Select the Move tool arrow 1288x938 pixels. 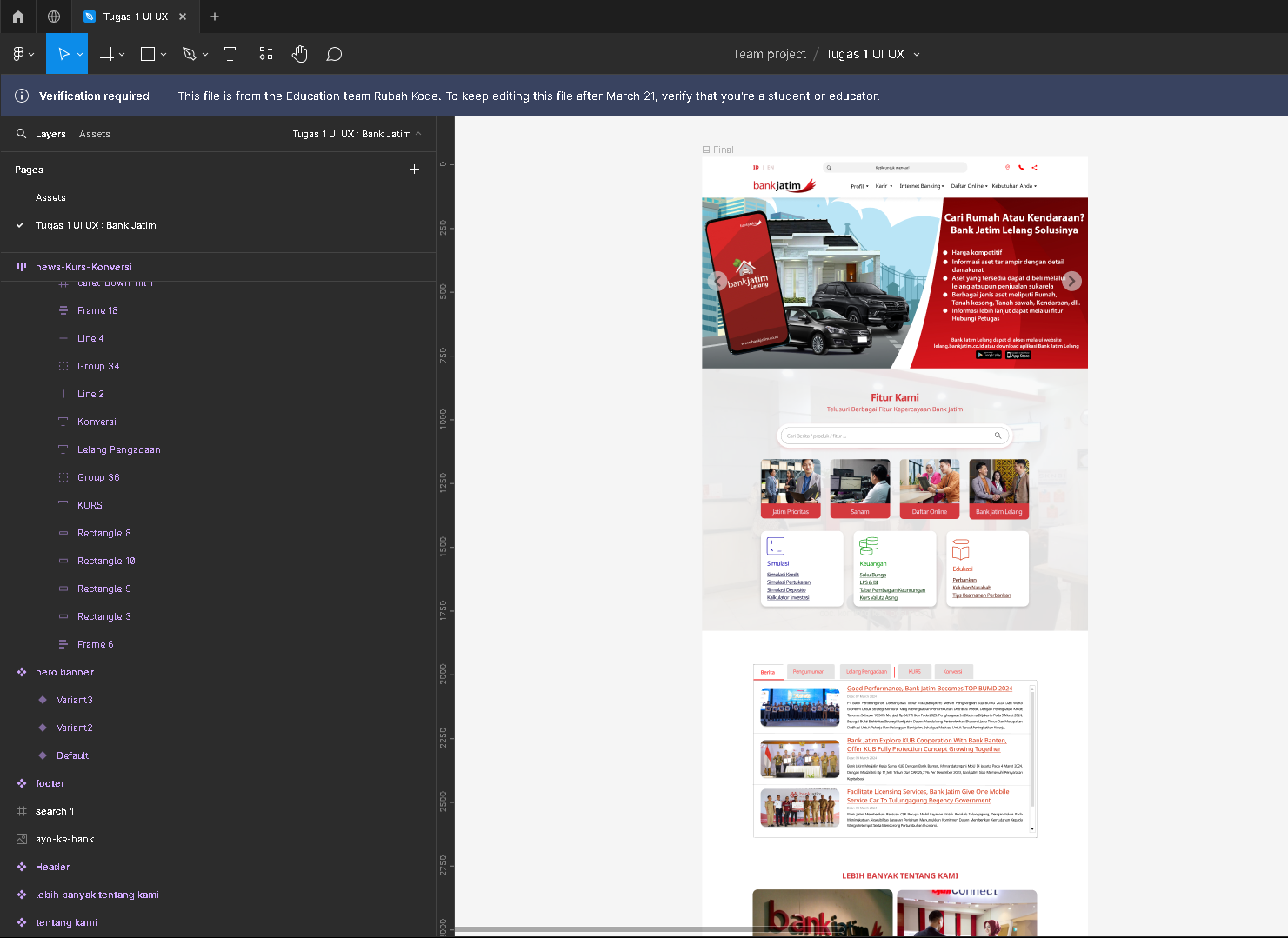[63, 54]
